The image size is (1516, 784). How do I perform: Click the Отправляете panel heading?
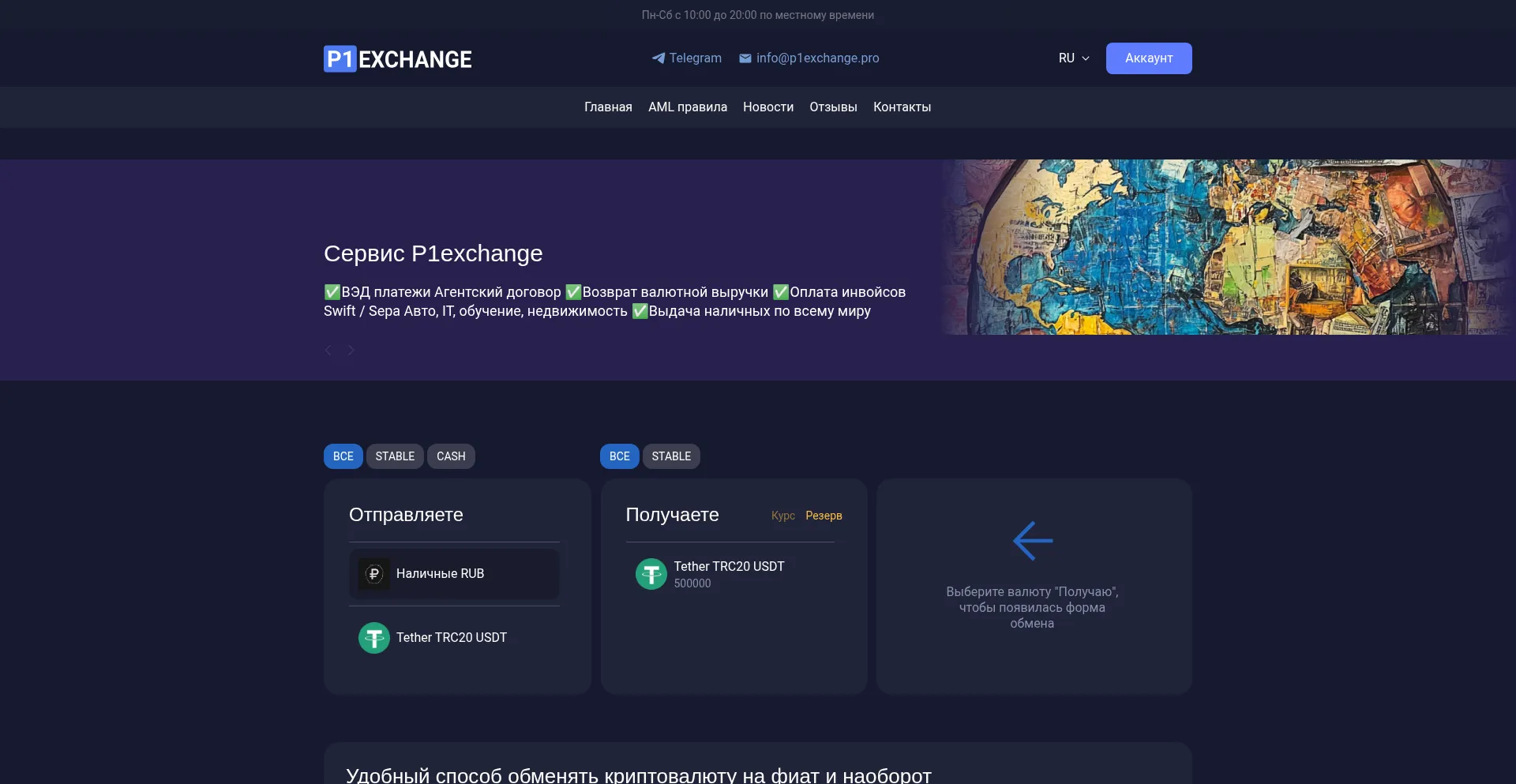point(406,515)
